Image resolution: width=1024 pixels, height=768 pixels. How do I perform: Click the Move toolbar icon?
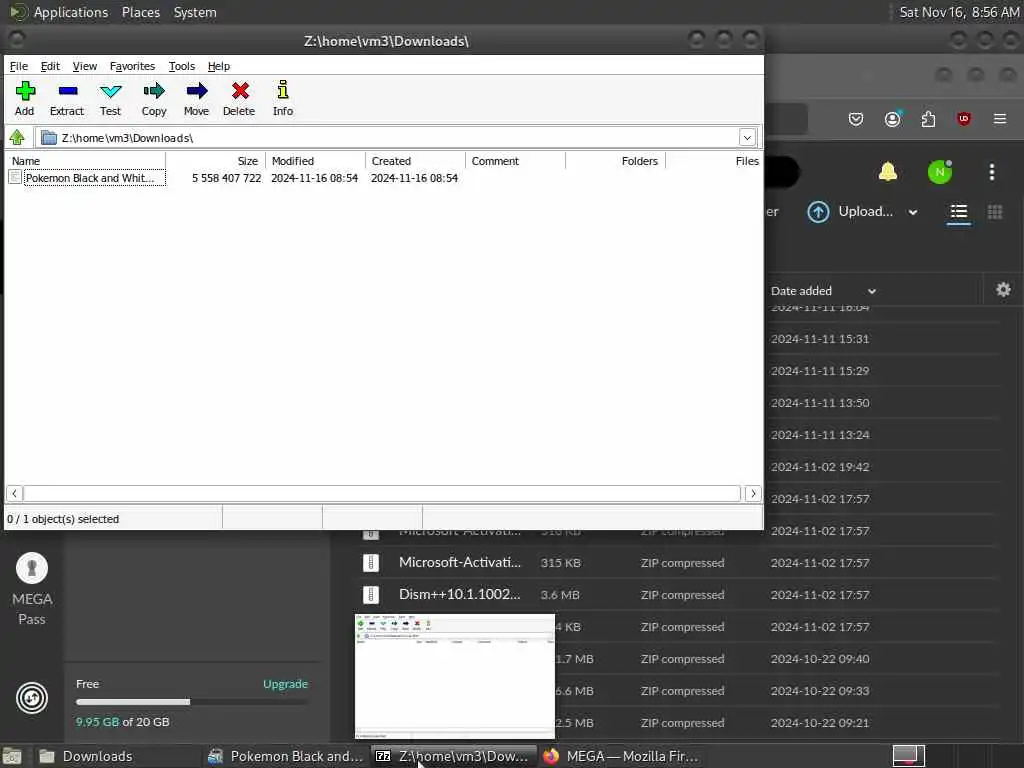(197, 98)
